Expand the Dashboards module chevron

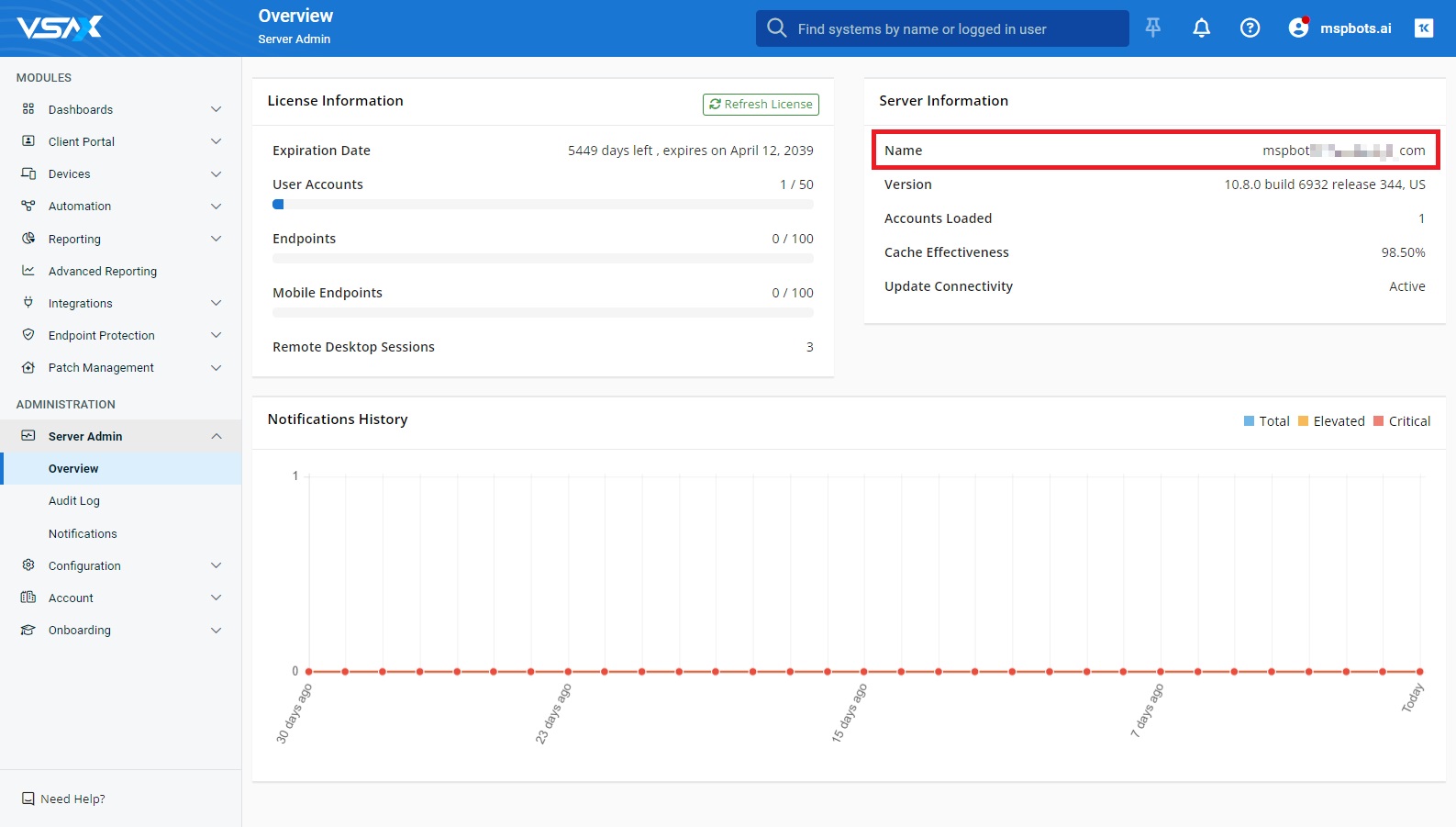click(217, 109)
